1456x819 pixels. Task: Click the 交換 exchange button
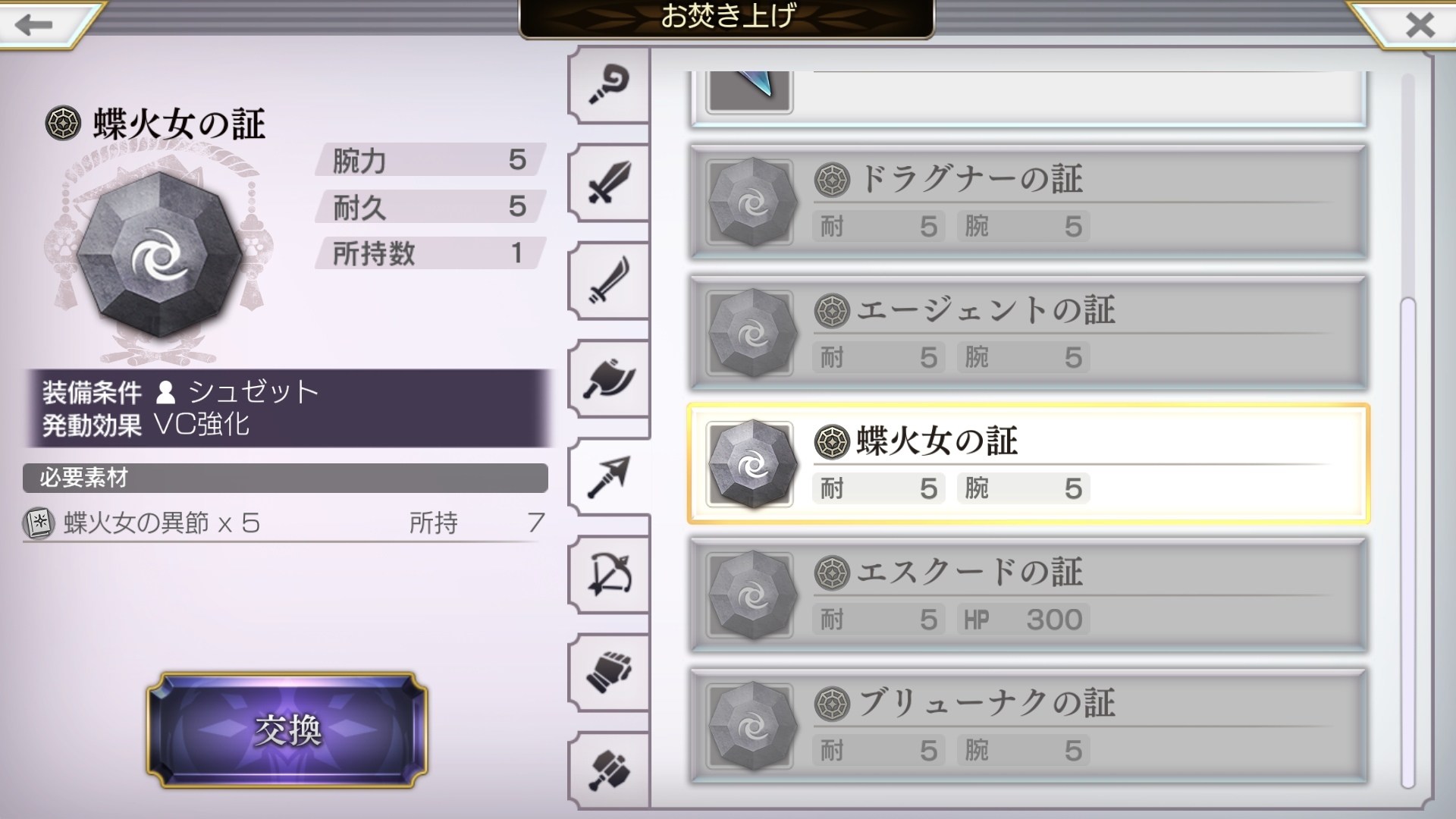tap(287, 730)
